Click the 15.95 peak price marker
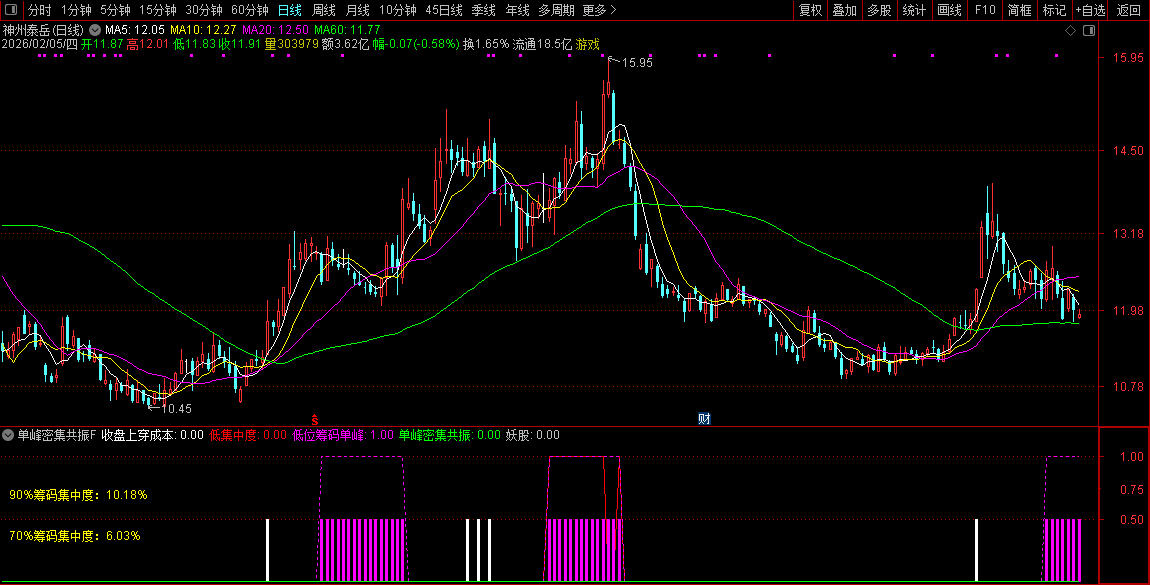The width and height of the screenshot is (1150, 585). (x=636, y=62)
